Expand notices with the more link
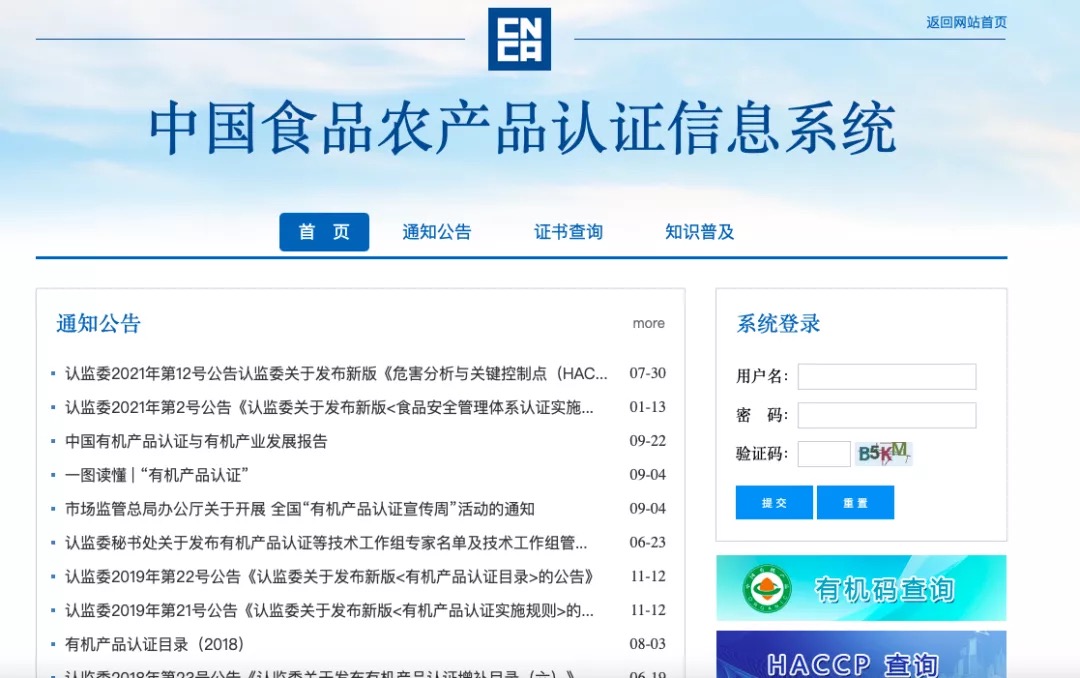Screen dimensions: 1080x678 pos(648,323)
